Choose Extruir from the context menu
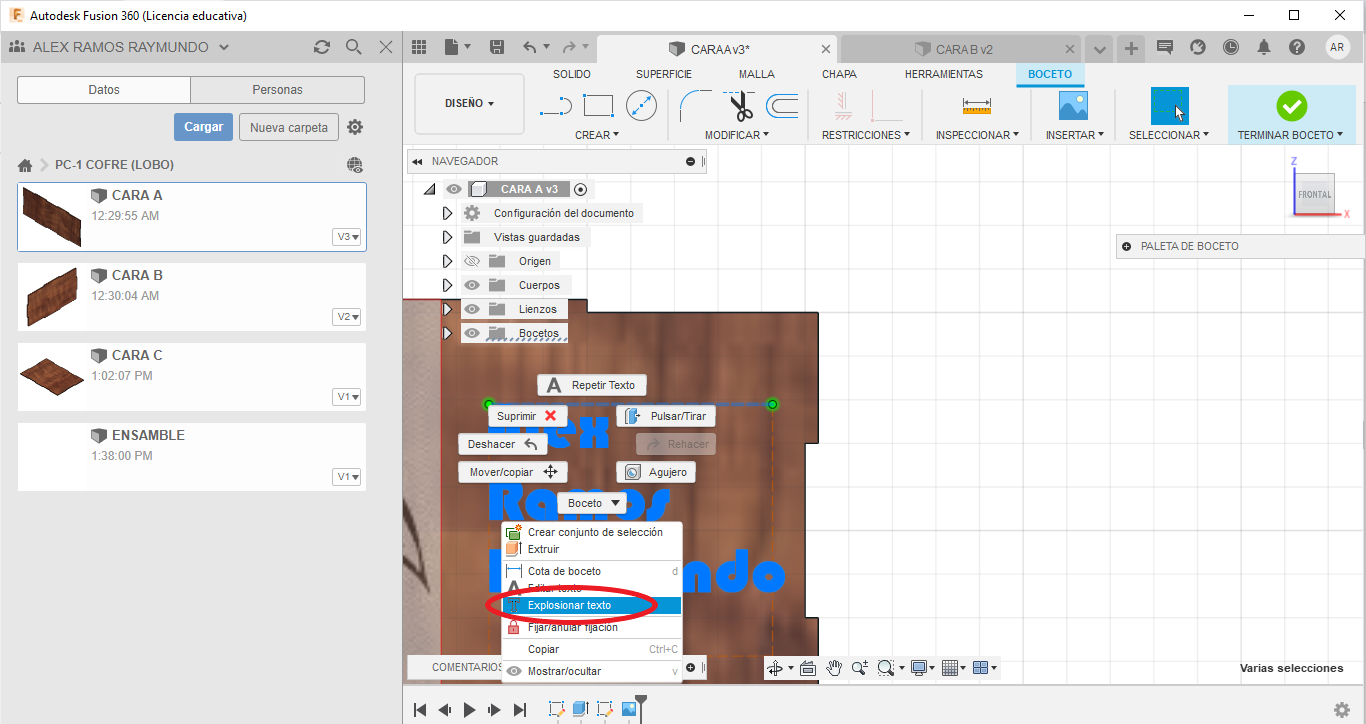The width and height of the screenshot is (1366, 724). pyautogui.click(x=592, y=549)
